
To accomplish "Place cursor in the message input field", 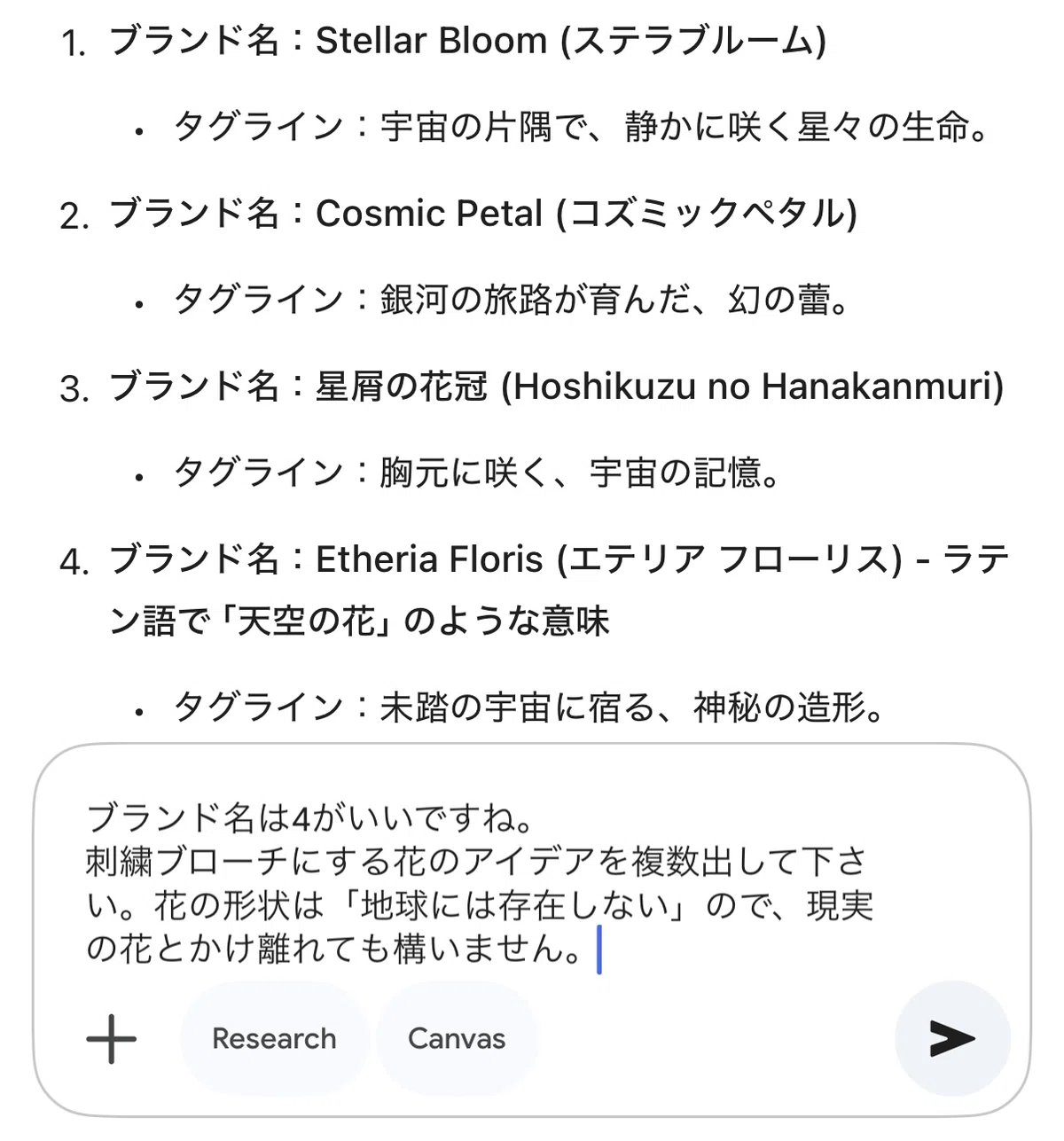I will pos(481,883).
